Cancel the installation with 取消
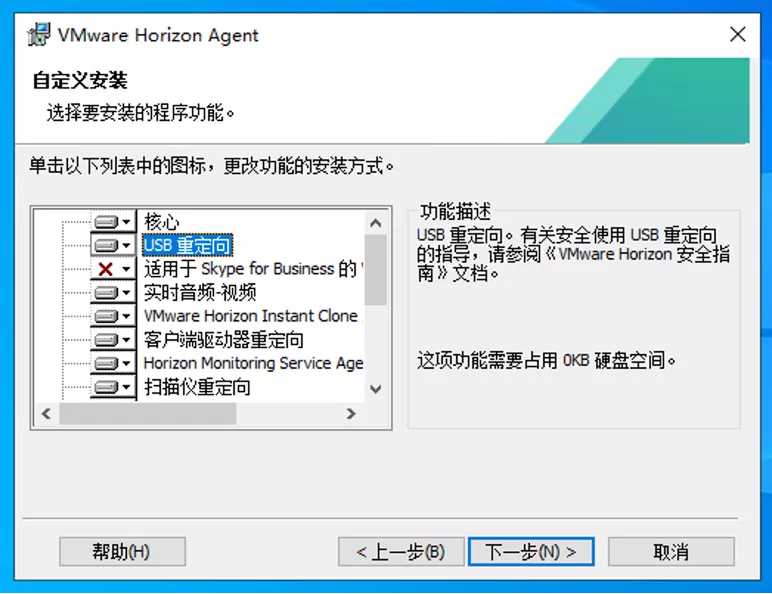Viewport: 772px width, 594px height. (x=671, y=552)
